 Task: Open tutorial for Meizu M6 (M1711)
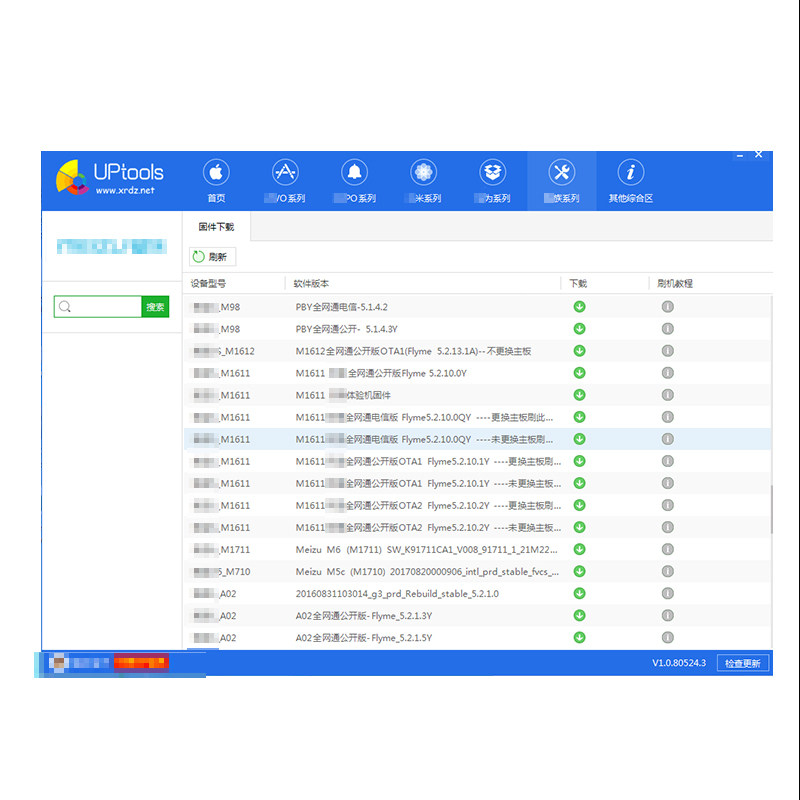coord(667,549)
